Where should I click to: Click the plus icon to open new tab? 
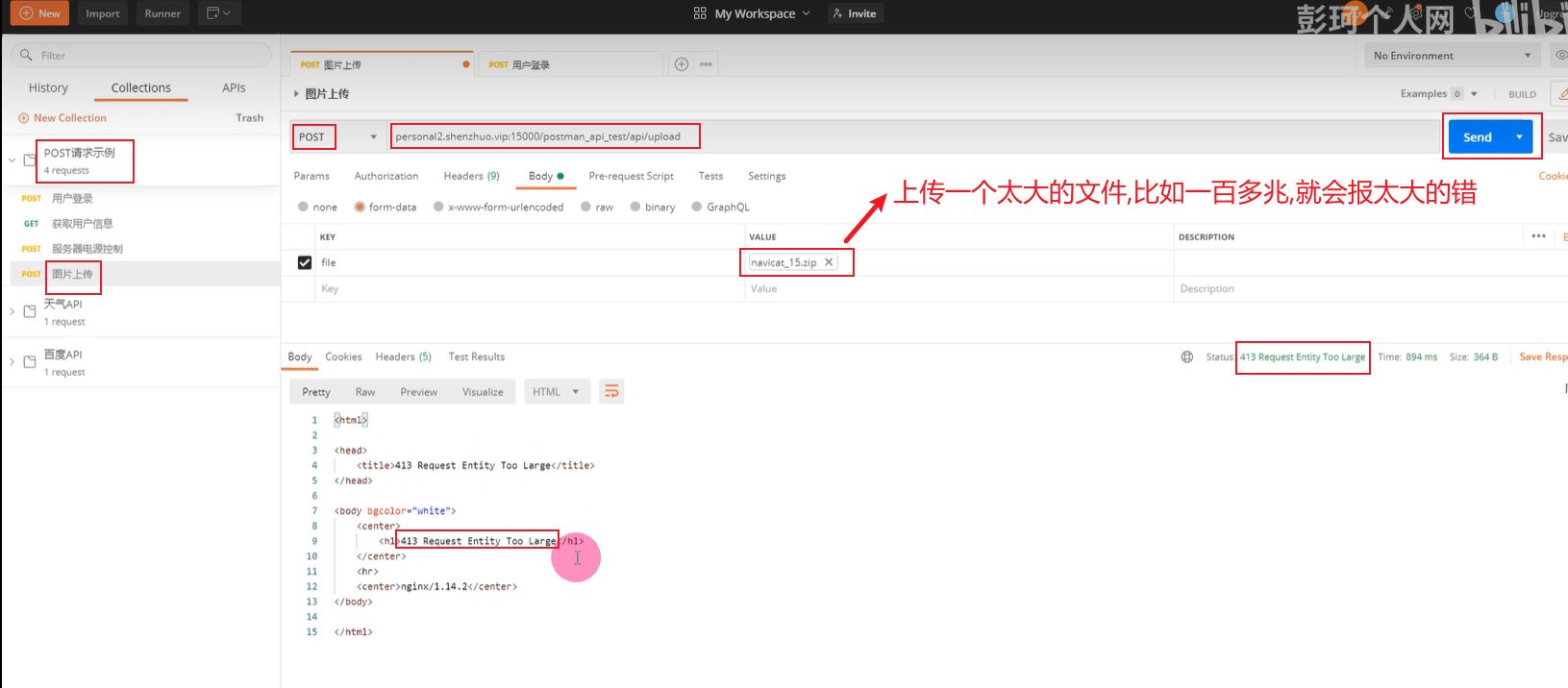682,64
